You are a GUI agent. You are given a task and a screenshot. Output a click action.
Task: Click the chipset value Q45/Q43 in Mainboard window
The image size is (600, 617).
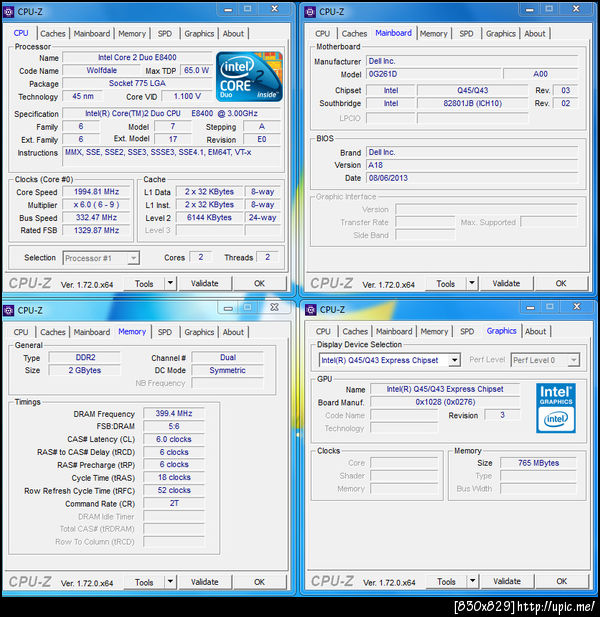tap(472, 91)
